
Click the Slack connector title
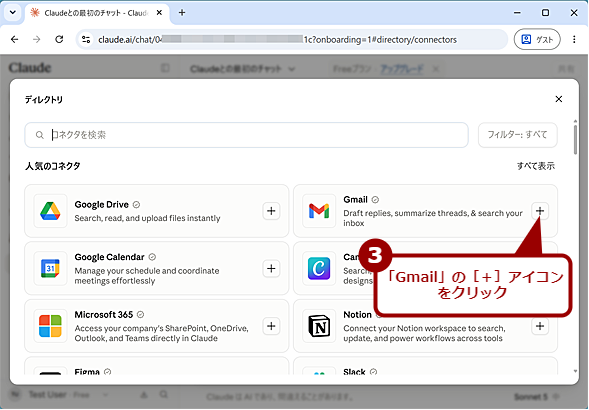[x=354, y=372]
